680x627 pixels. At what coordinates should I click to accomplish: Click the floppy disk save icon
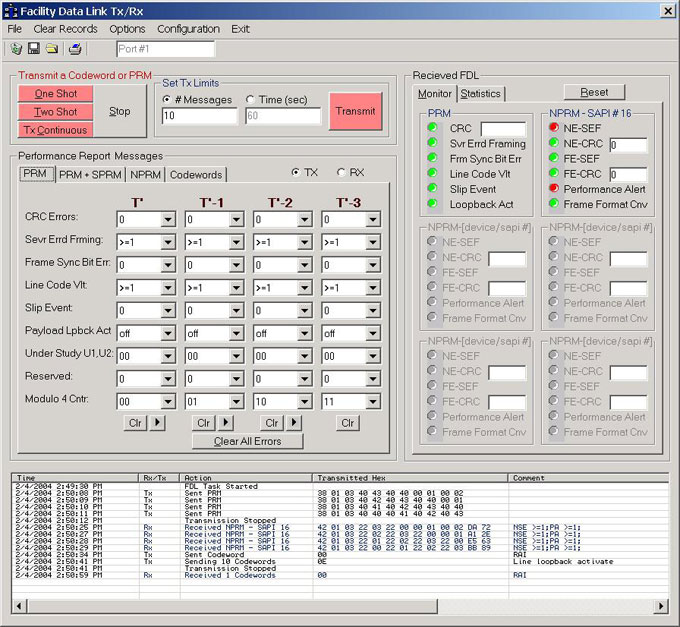click(x=34, y=49)
